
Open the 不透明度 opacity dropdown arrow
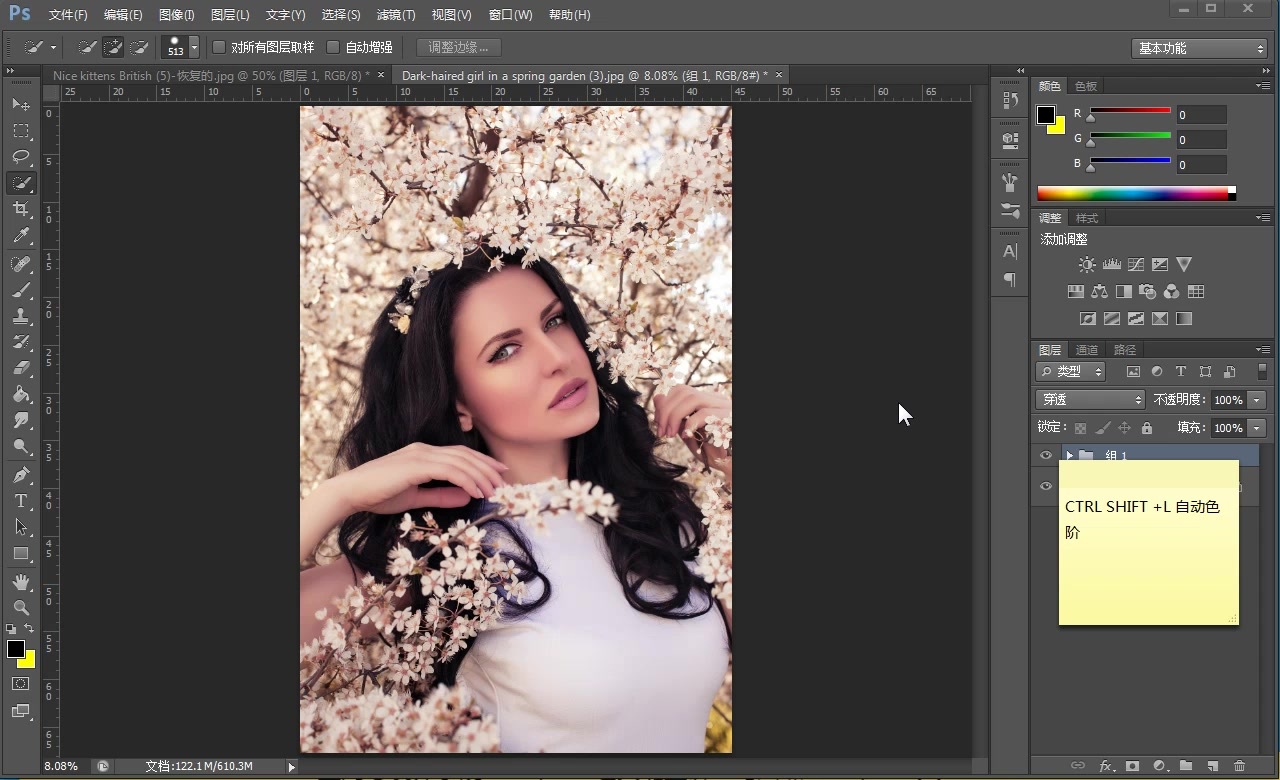click(x=1257, y=399)
